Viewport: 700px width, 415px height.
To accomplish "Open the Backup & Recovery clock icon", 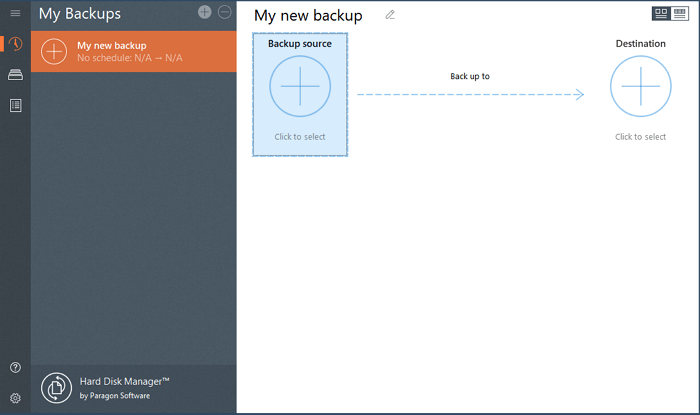I will [15, 44].
